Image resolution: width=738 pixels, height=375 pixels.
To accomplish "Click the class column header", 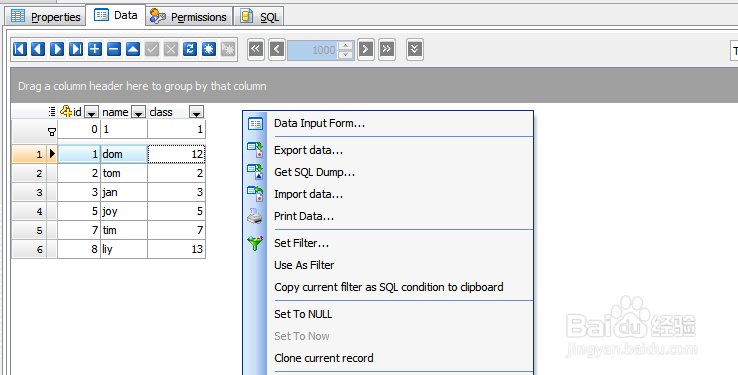I will coord(176,112).
